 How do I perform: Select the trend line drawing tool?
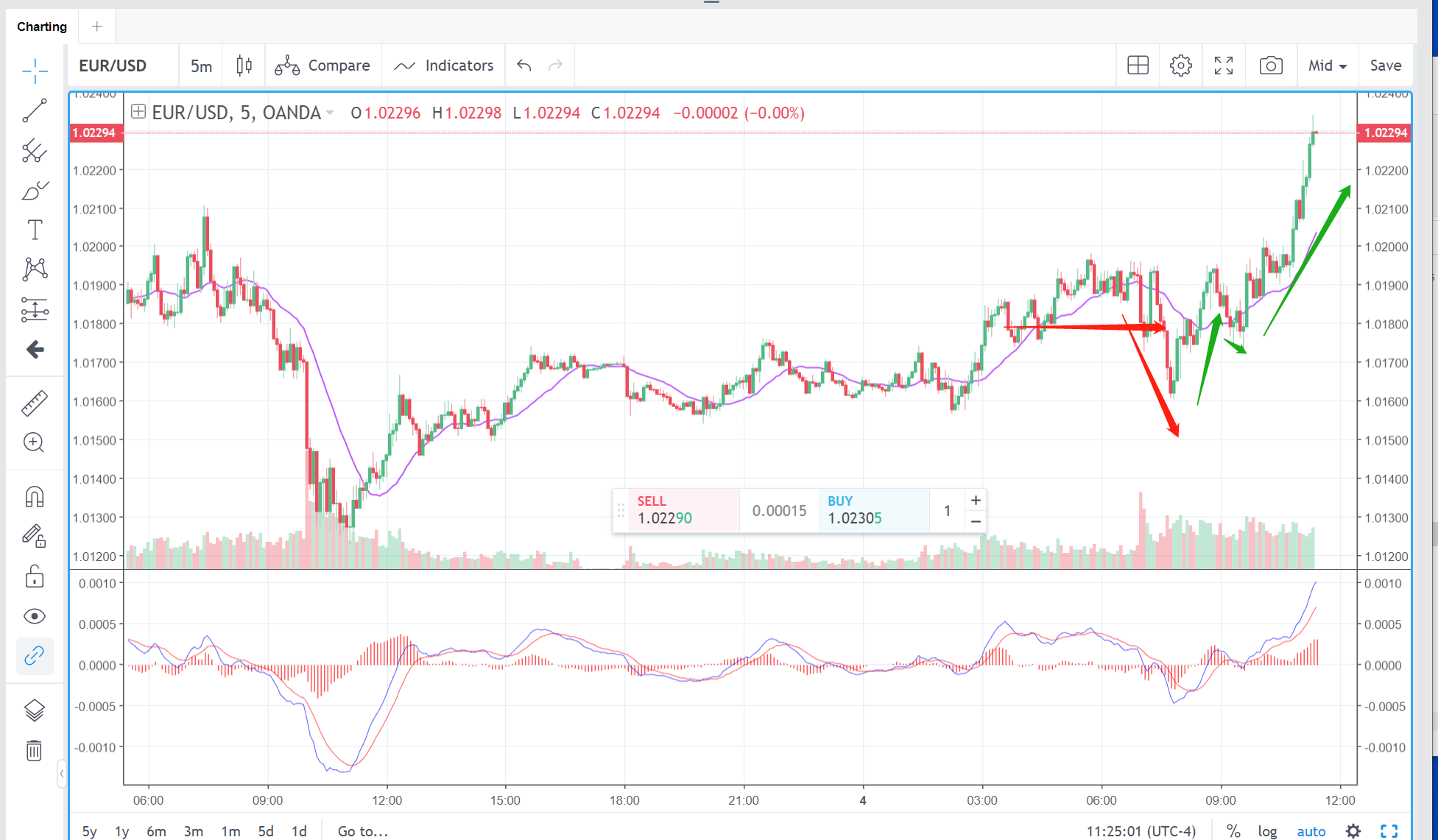point(35,110)
